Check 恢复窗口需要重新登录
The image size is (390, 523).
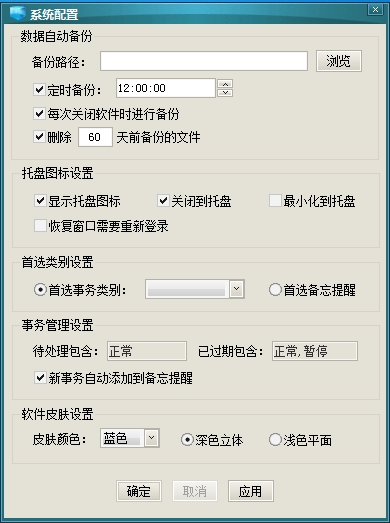tap(40, 225)
